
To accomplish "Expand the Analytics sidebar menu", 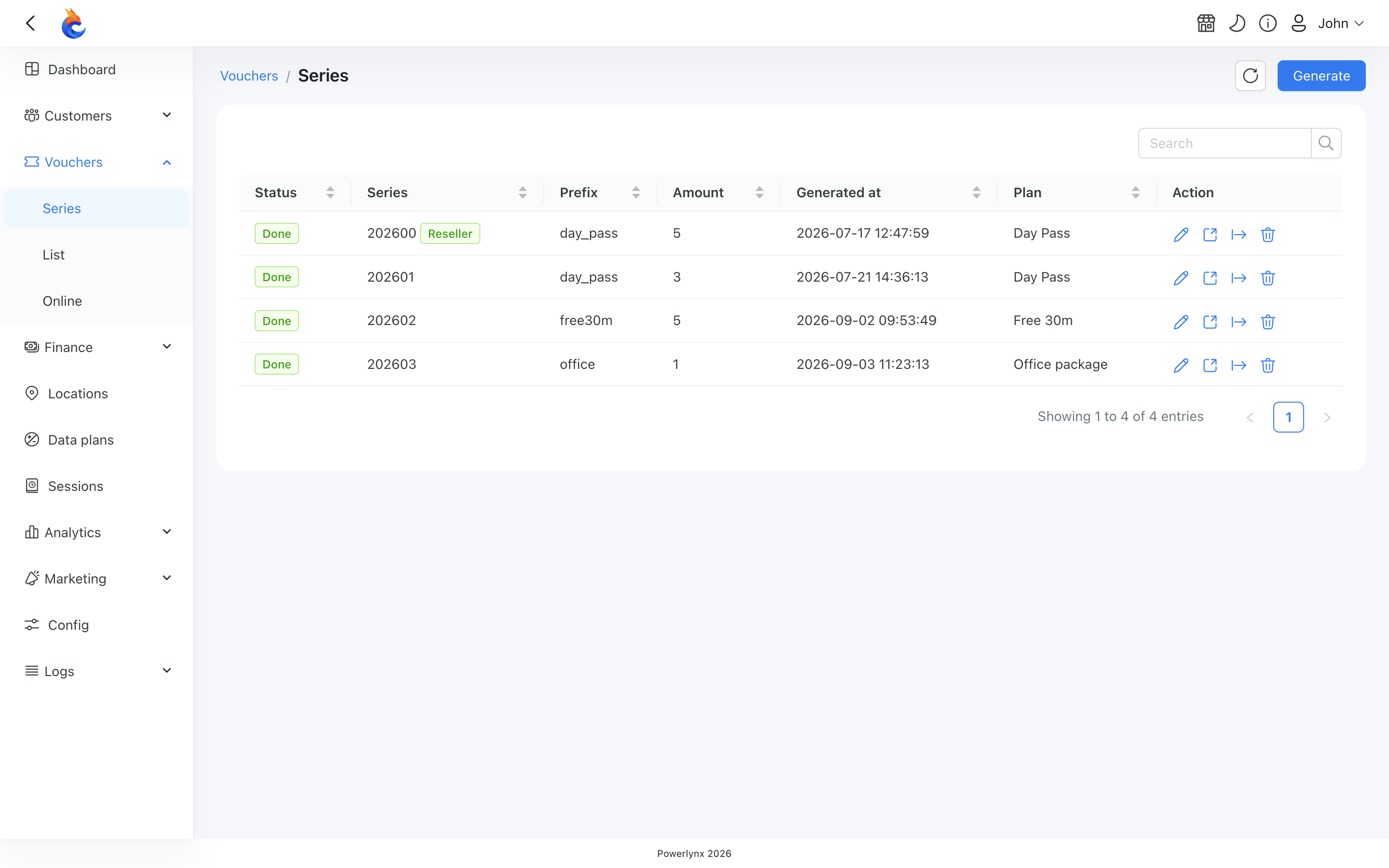I will pyautogui.click(x=96, y=532).
